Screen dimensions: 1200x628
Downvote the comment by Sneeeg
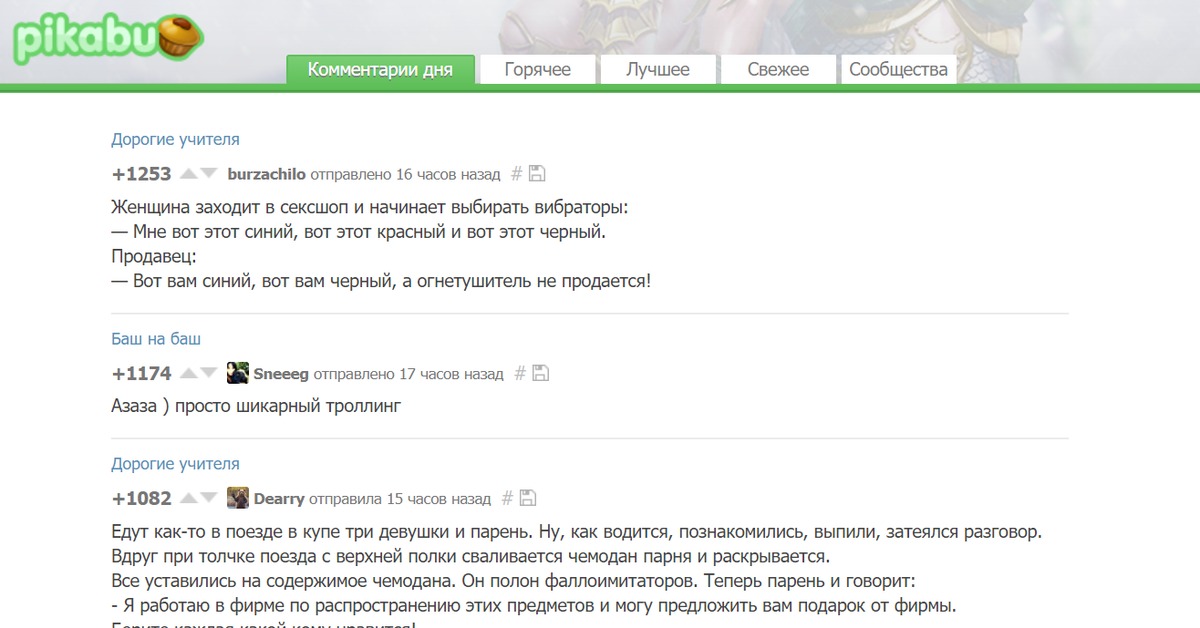point(209,373)
